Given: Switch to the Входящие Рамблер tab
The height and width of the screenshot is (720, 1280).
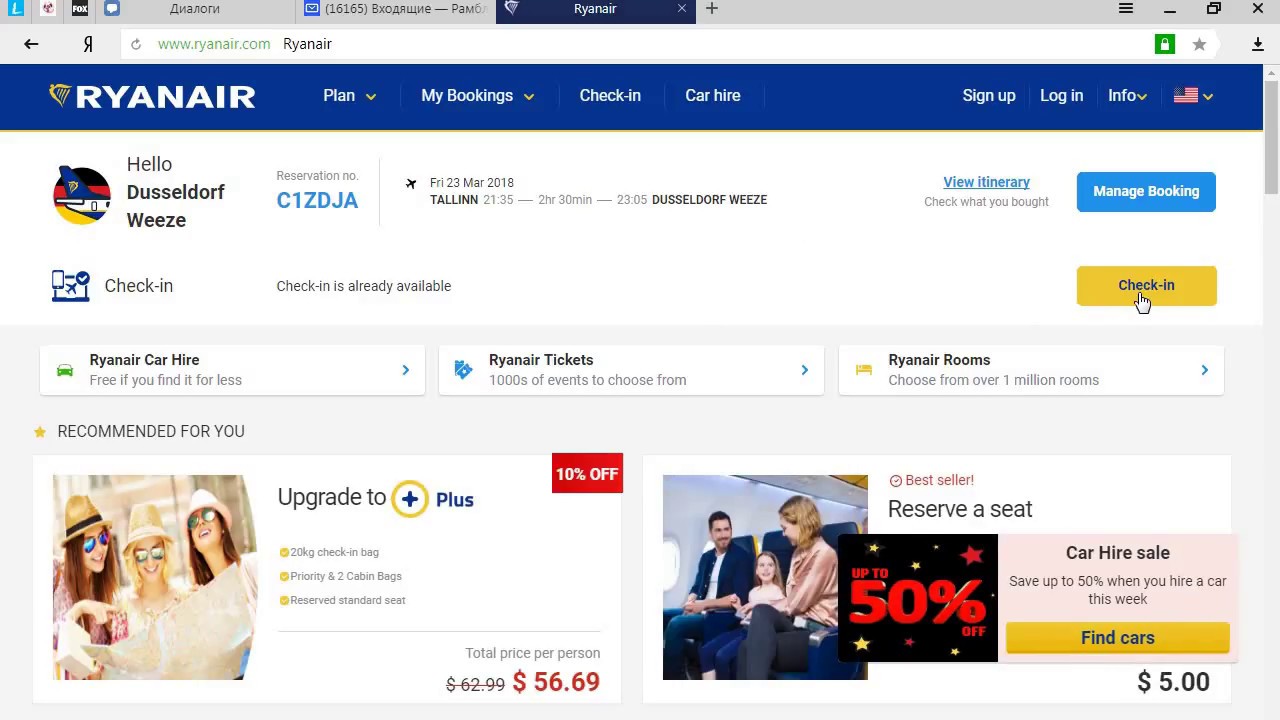Looking at the screenshot, I should pos(396,8).
